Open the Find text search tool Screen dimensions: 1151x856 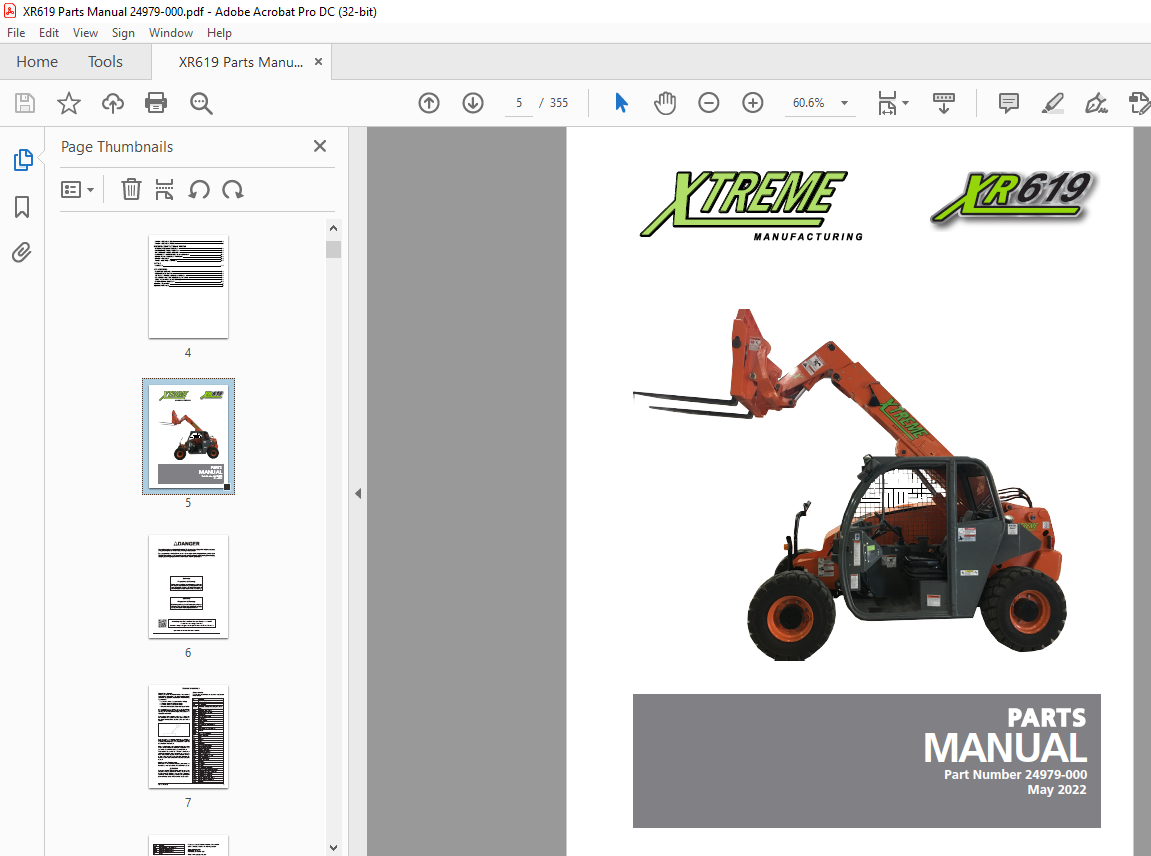point(201,103)
